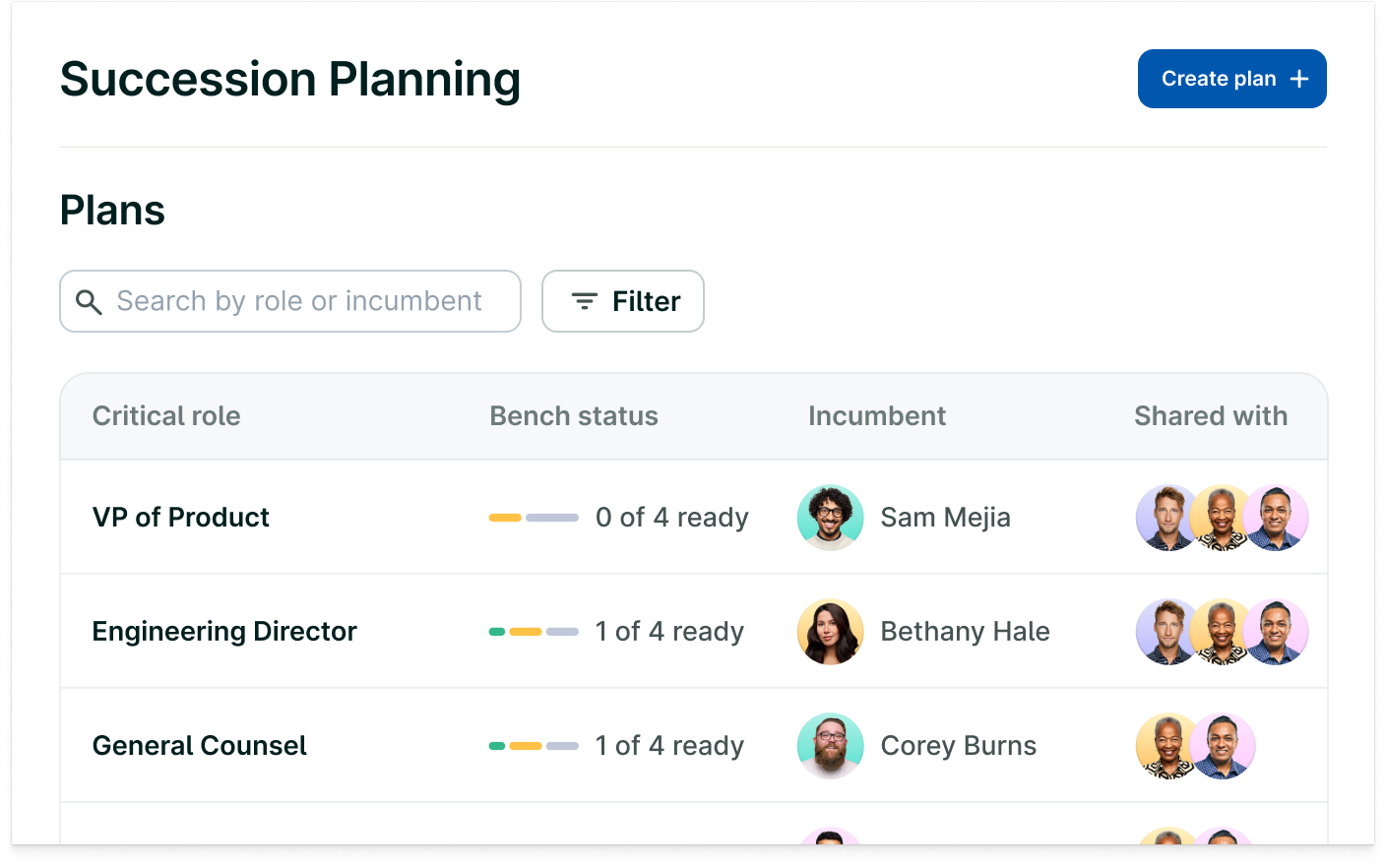The image size is (1386, 868).
Task: Click the filter lines icon
Action: [x=585, y=301]
